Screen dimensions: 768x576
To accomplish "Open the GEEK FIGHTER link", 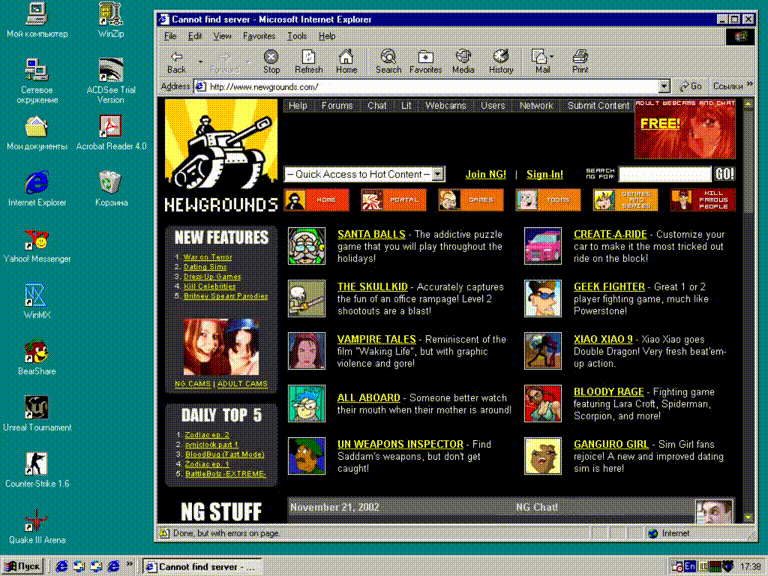I will (x=609, y=287).
